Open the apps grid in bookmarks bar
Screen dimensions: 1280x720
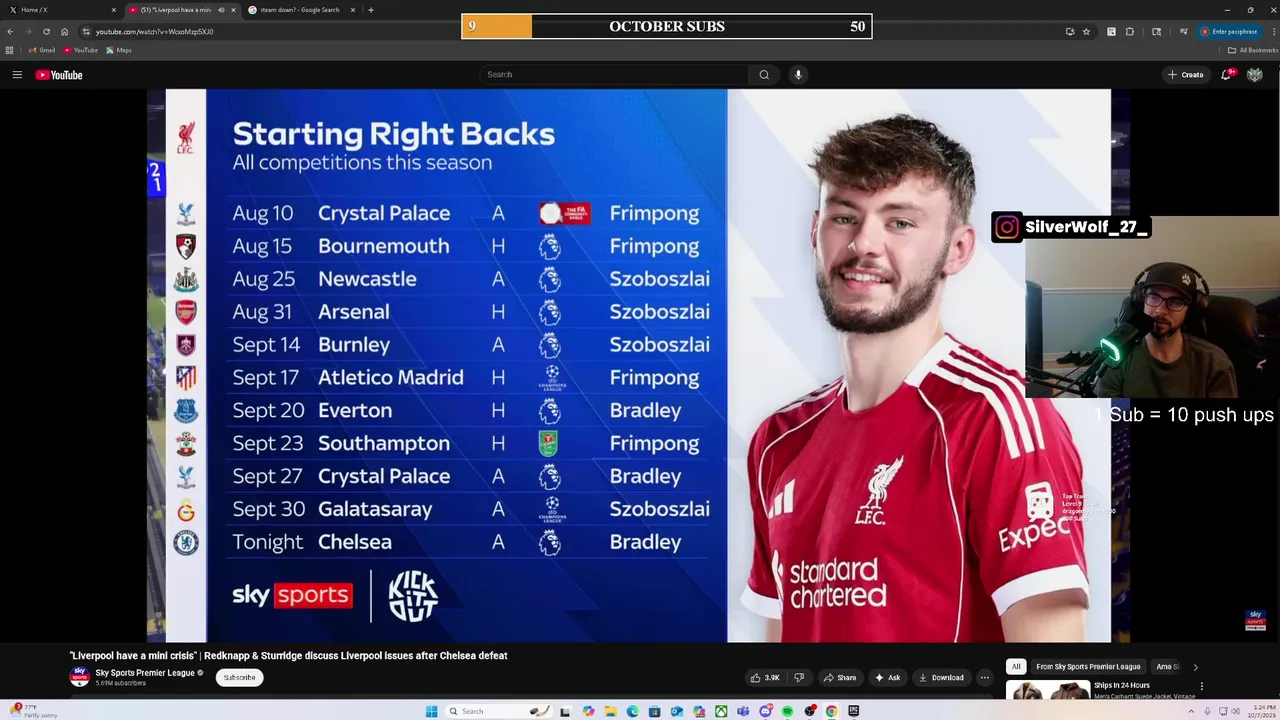[10, 50]
